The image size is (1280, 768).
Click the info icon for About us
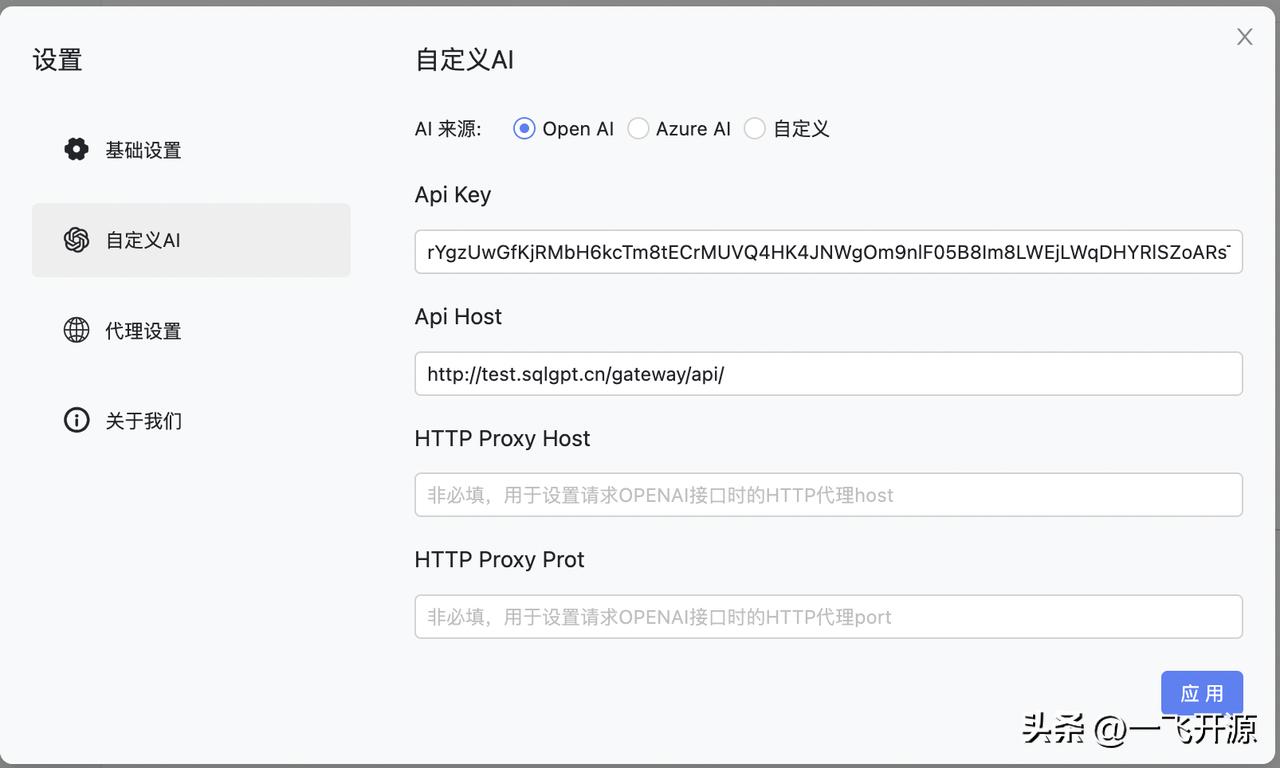click(x=76, y=420)
